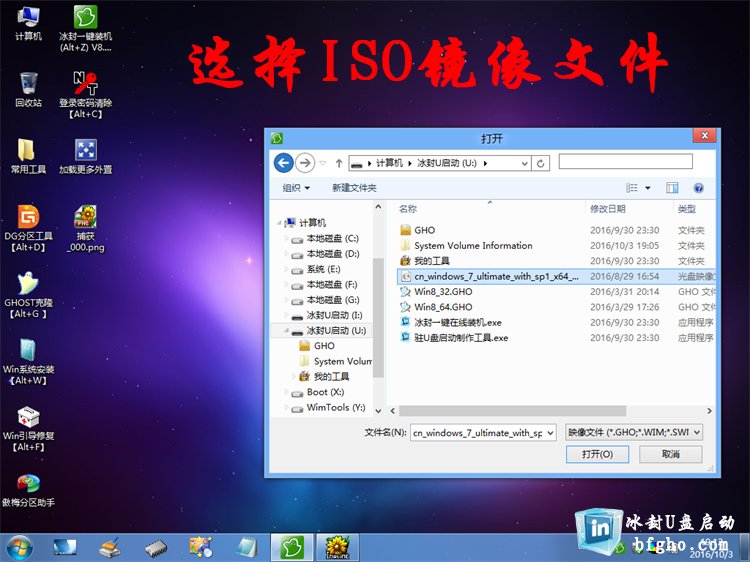Launch 登录密码清除 desktop tool

click(x=86, y=94)
